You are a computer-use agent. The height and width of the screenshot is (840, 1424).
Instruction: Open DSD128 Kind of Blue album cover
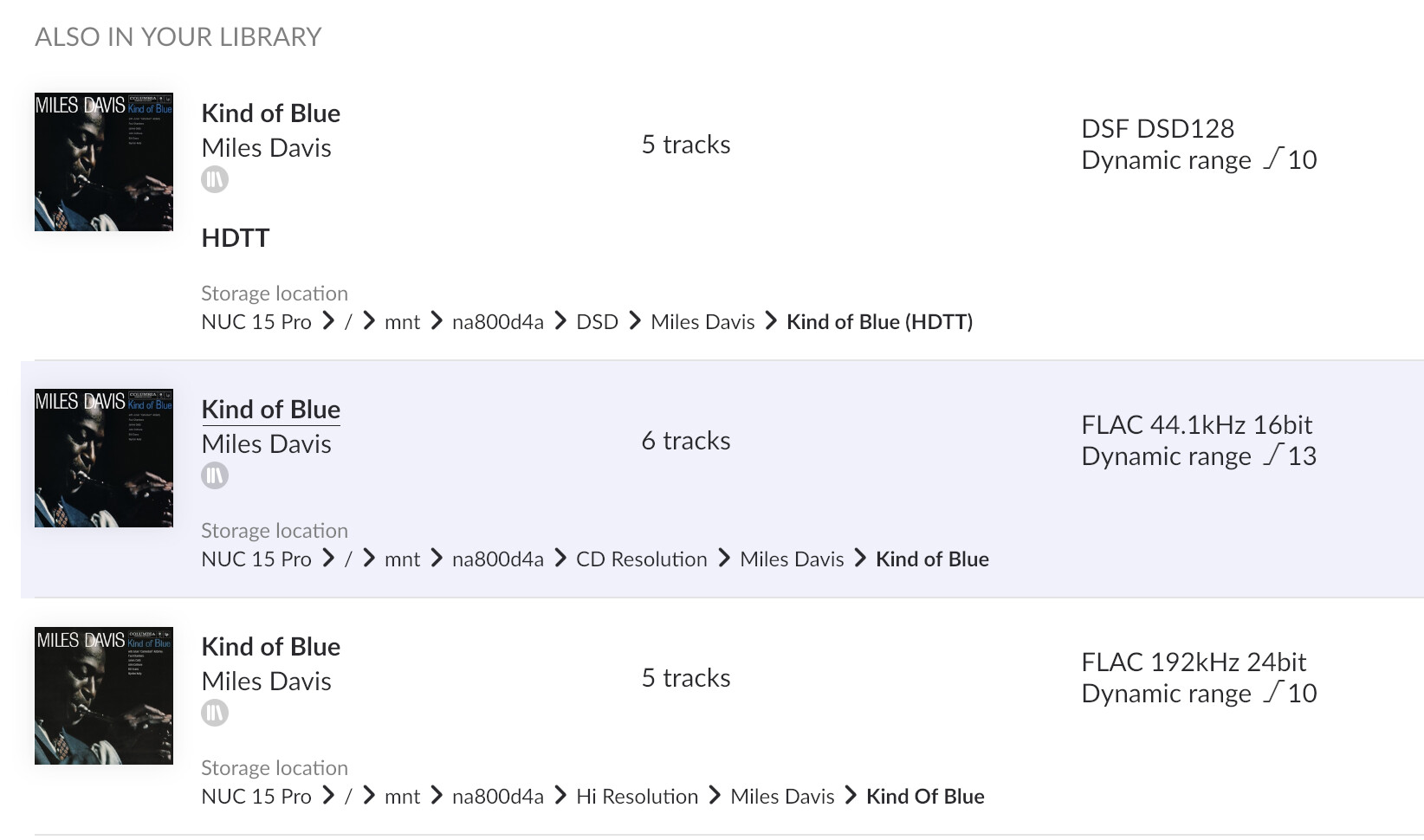tap(104, 162)
